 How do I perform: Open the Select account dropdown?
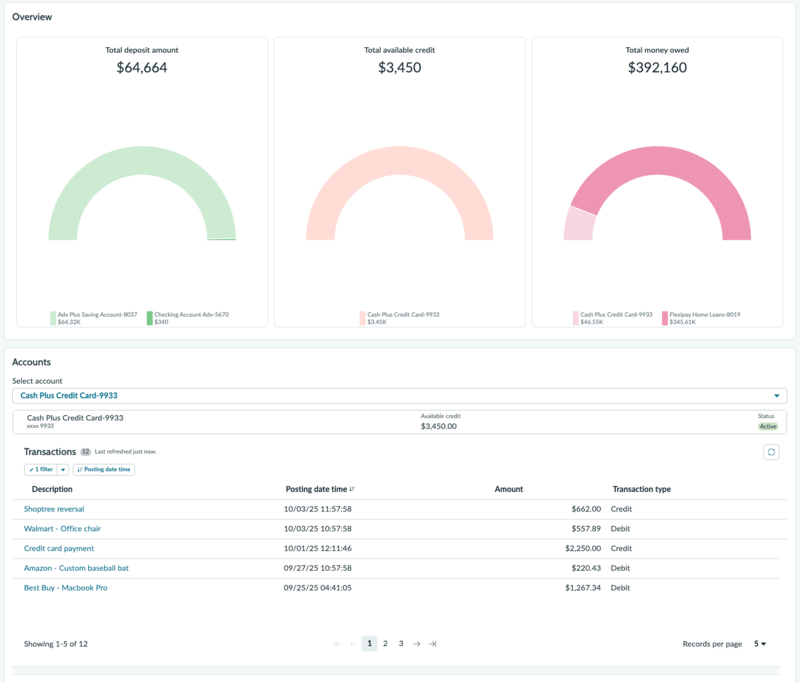[x=399, y=396]
